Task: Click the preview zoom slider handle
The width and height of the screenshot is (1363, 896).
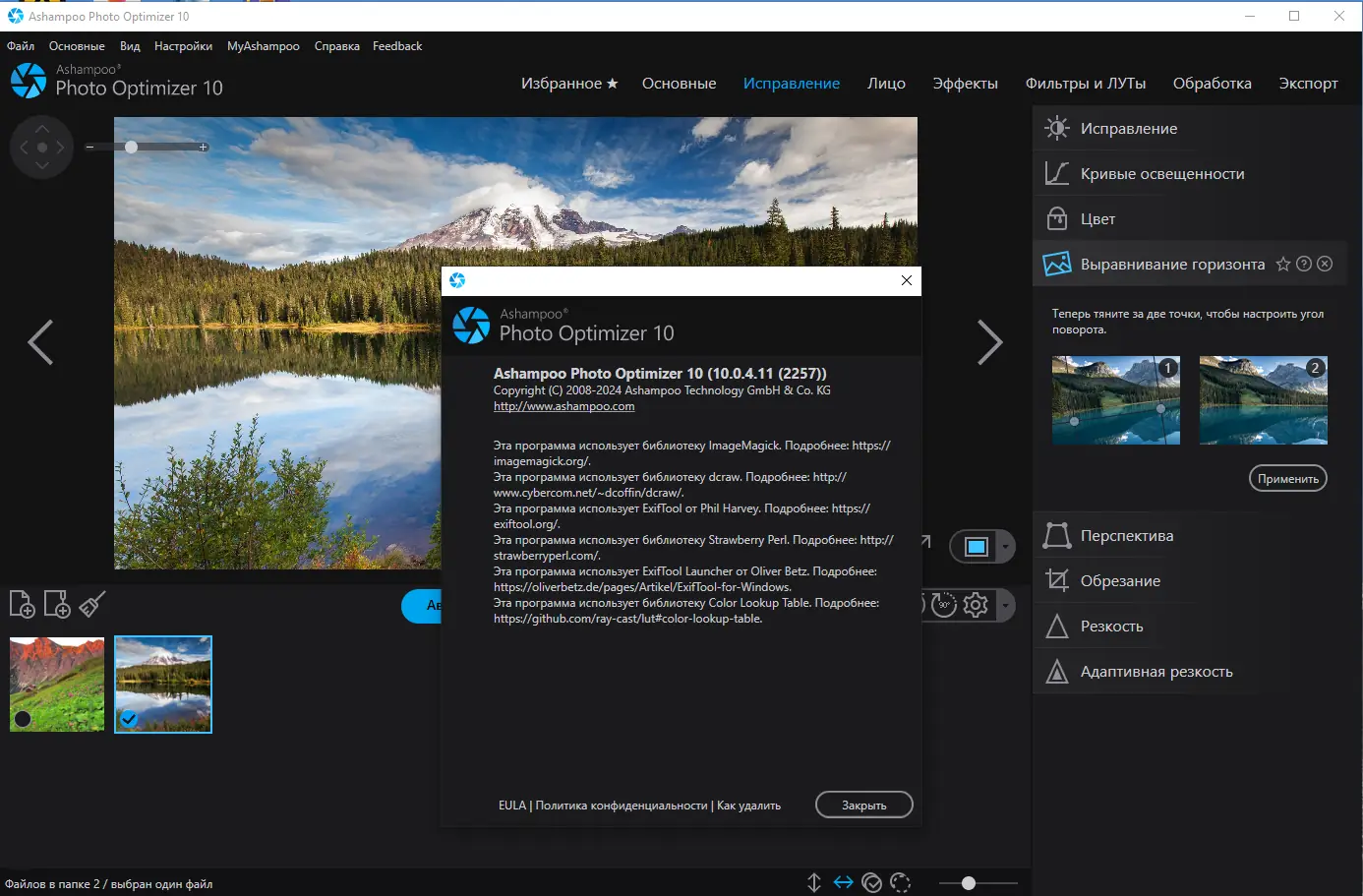Action: [131, 147]
